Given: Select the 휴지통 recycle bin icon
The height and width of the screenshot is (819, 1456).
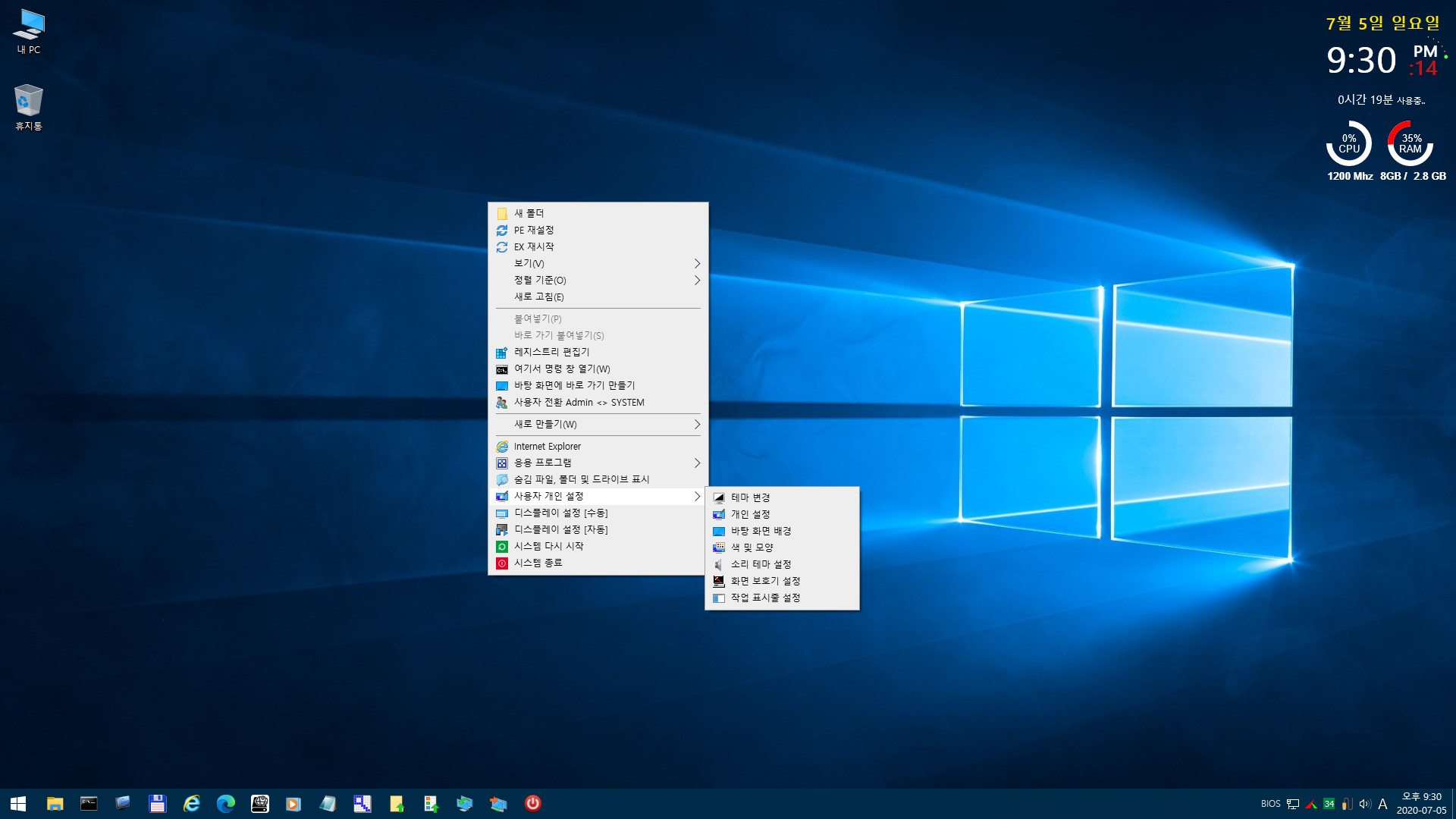Looking at the screenshot, I should pyautogui.click(x=29, y=107).
